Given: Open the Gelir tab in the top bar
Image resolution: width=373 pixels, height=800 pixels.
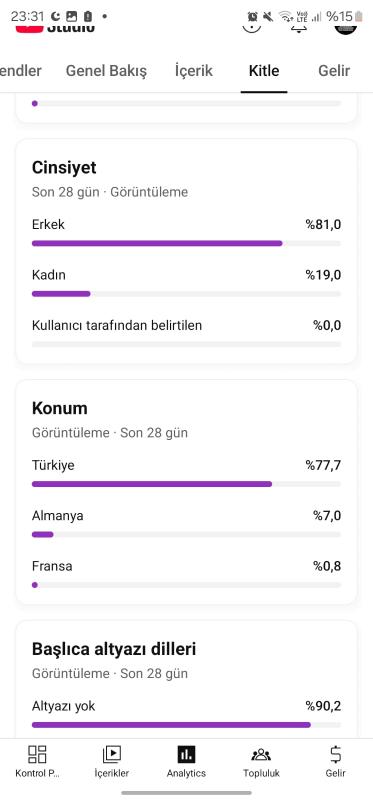Looking at the screenshot, I should coord(334,71).
